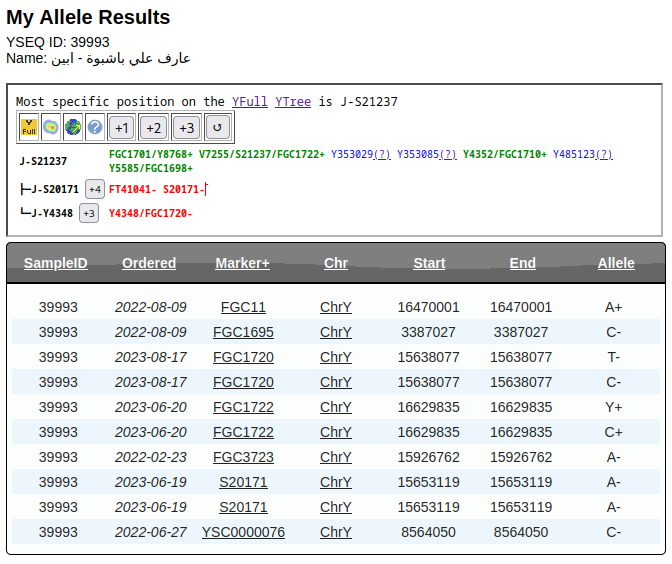Expand tree by +2 levels
The width and height of the screenshot is (672, 564).
(153, 127)
